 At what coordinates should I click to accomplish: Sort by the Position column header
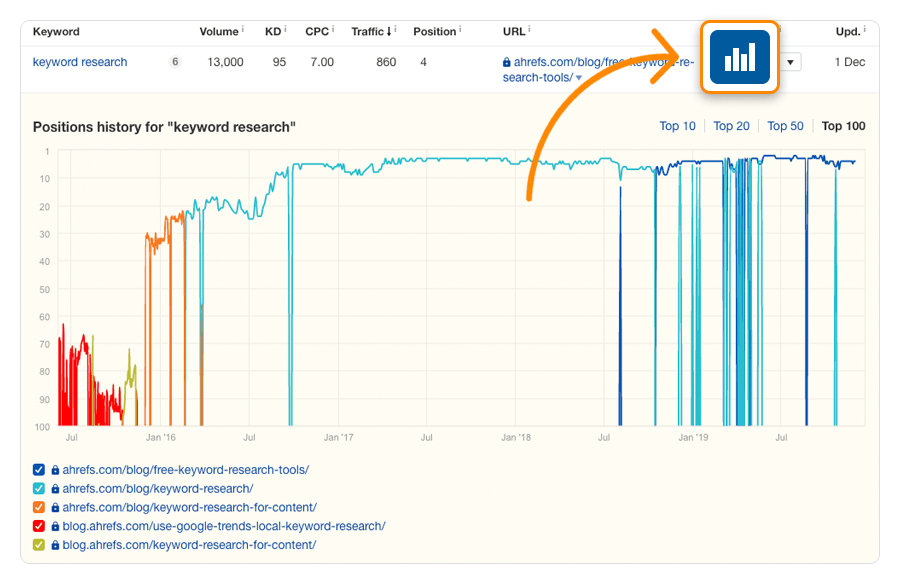click(x=435, y=32)
